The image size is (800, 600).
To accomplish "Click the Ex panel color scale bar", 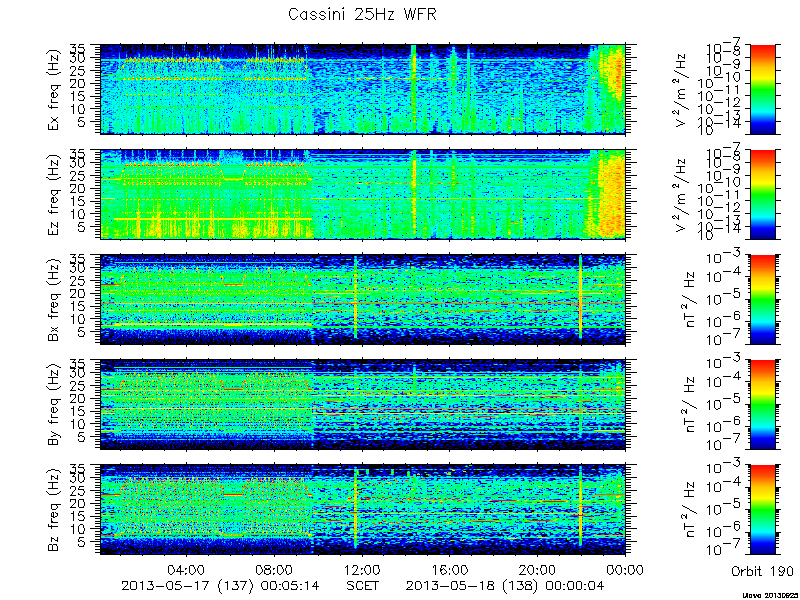I will [762, 89].
